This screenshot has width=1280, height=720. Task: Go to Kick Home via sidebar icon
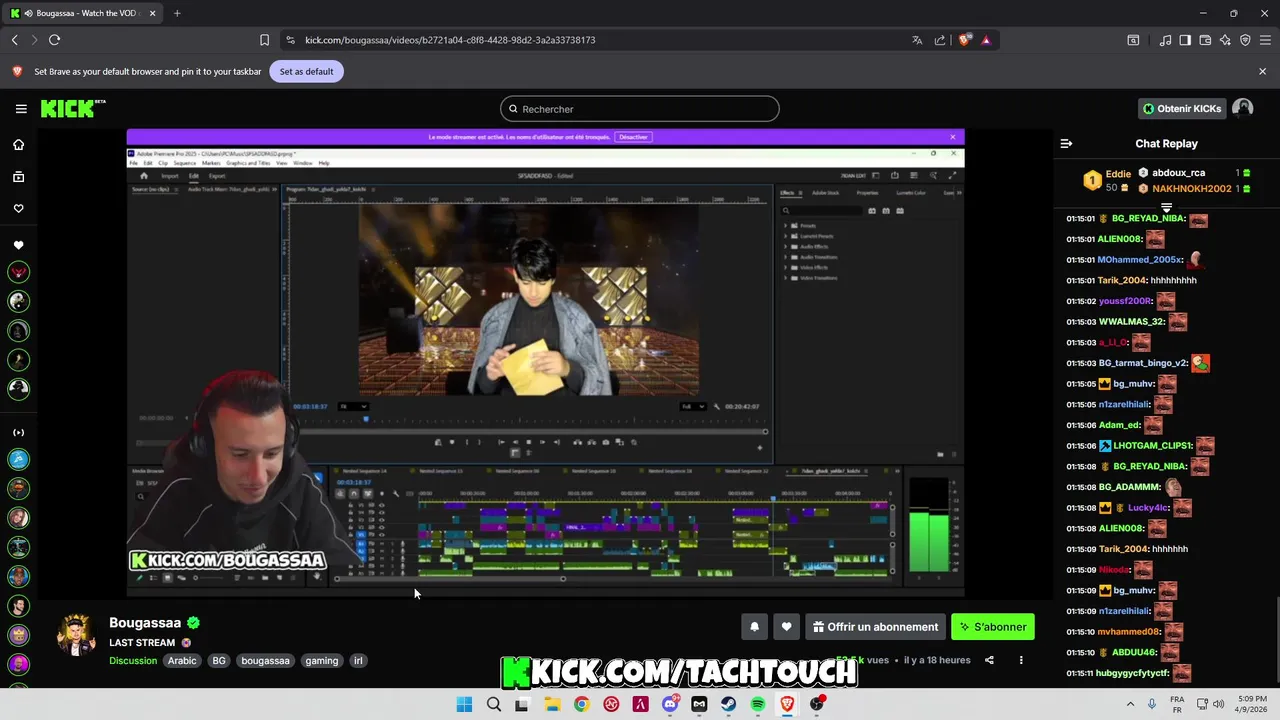coord(18,145)
